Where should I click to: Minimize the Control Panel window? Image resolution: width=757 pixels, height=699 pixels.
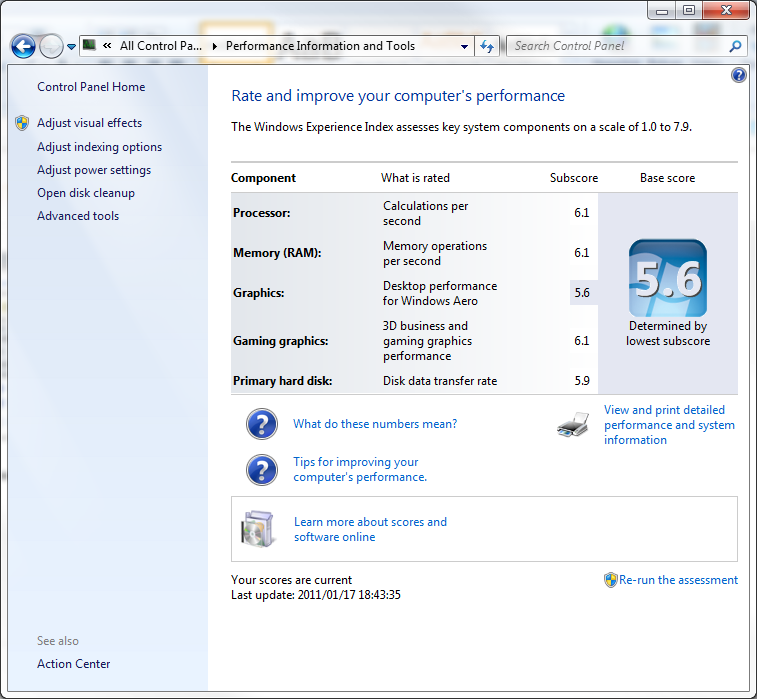pyautogui.click(x=661, y=11)
